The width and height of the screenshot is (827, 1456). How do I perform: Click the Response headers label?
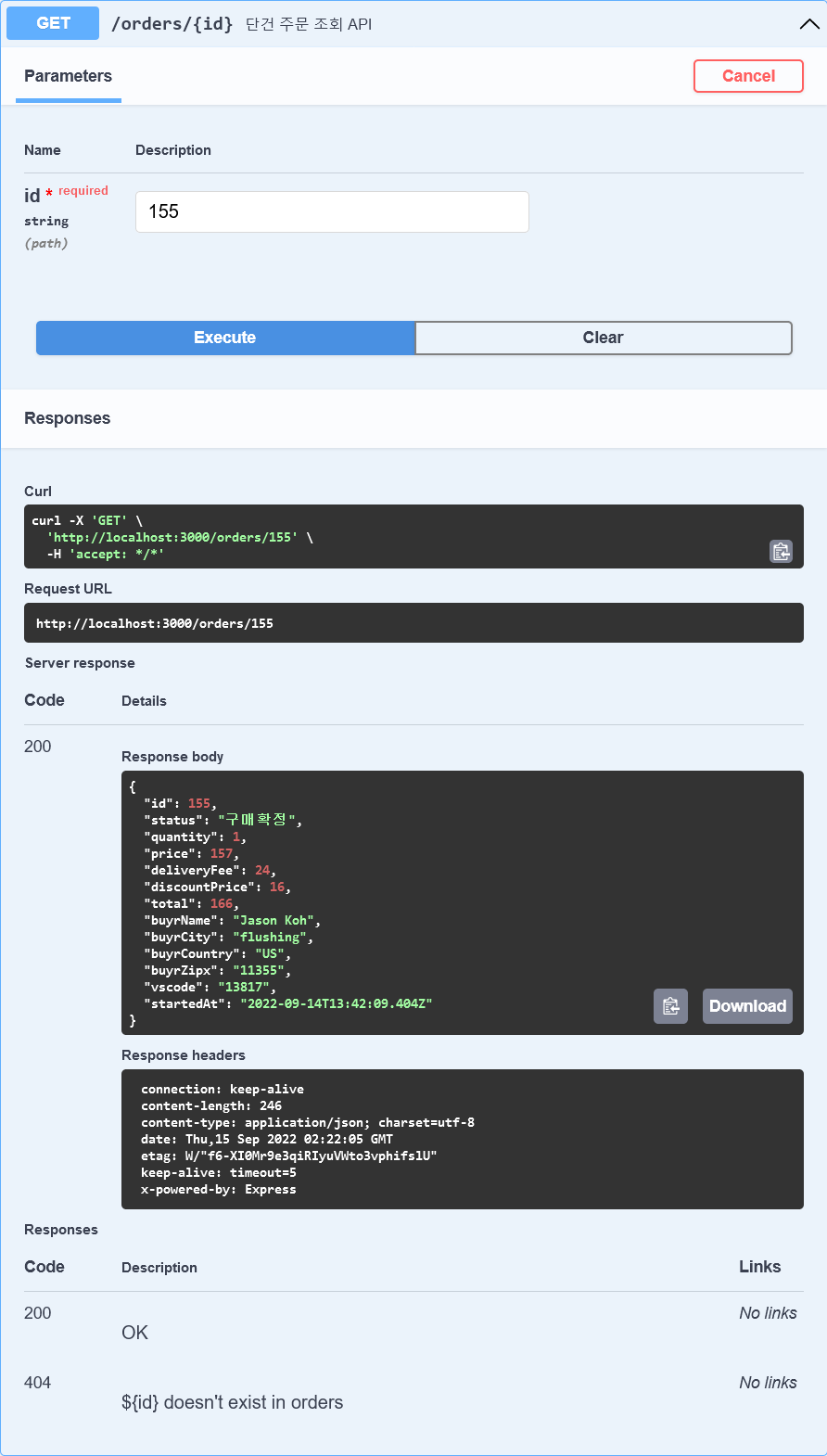tap(184, 1055)
